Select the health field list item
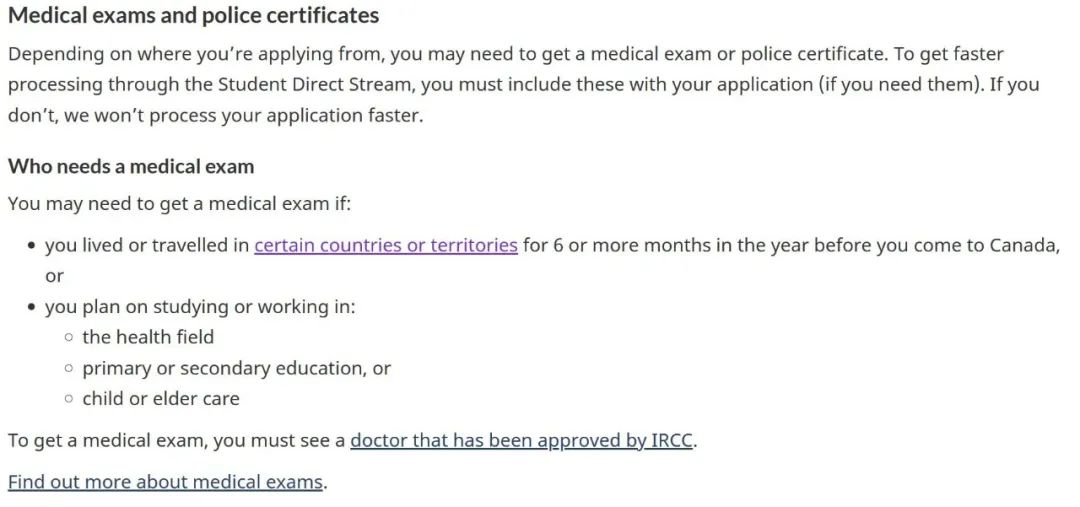The height and width of the screenshot is (507, 1080). point(148,337)
